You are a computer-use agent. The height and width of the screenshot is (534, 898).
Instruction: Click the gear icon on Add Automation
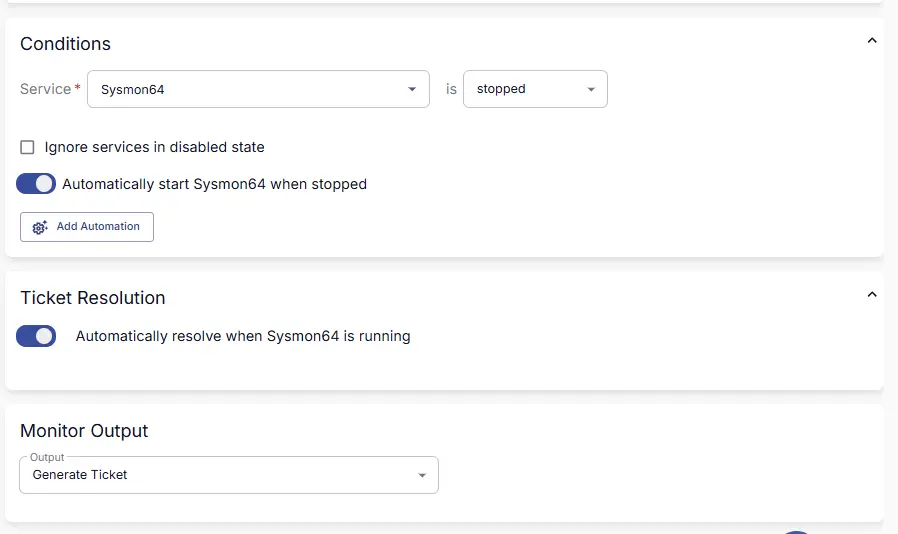40,227
